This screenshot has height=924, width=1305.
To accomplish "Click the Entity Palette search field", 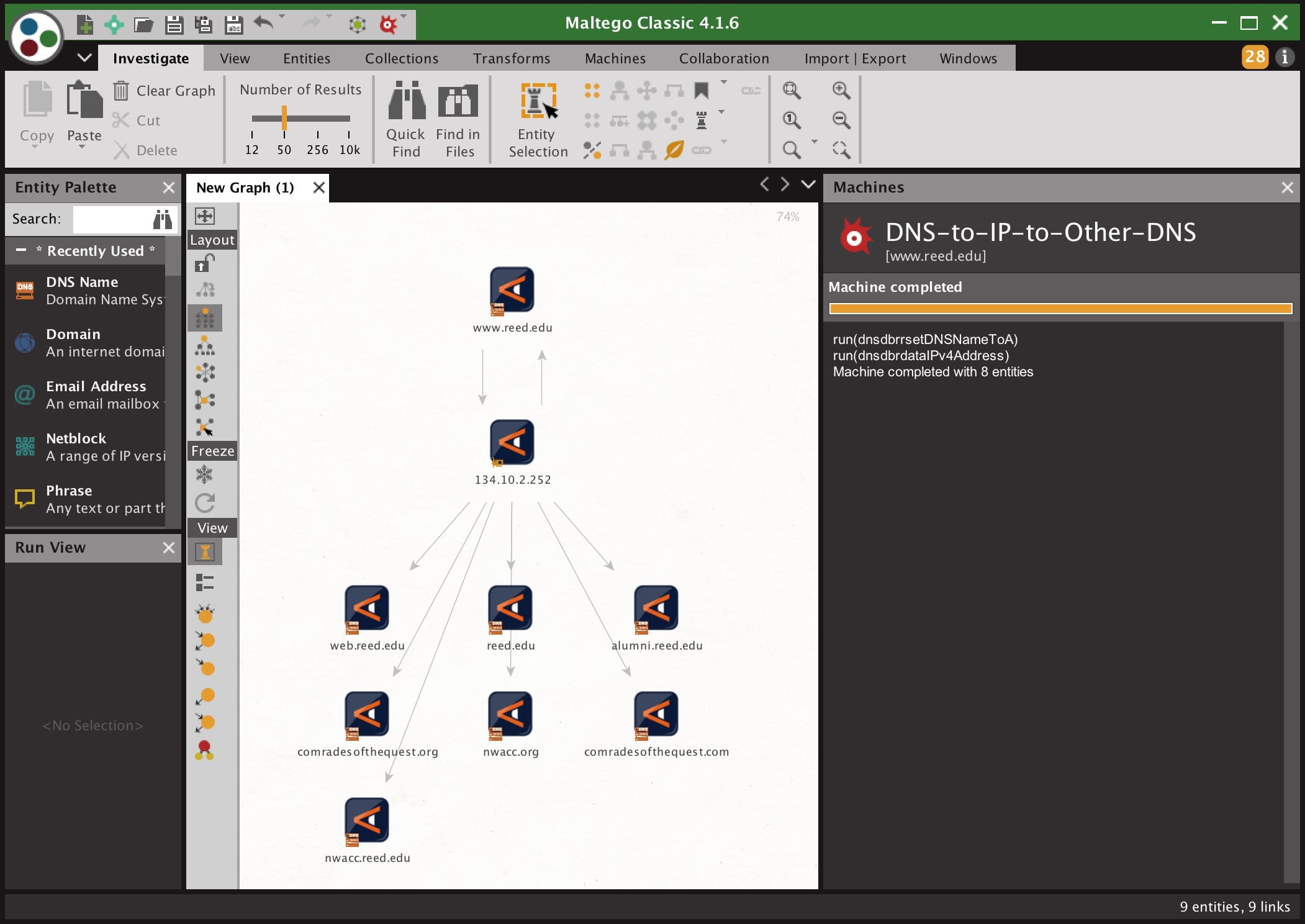I will [112, 219].
